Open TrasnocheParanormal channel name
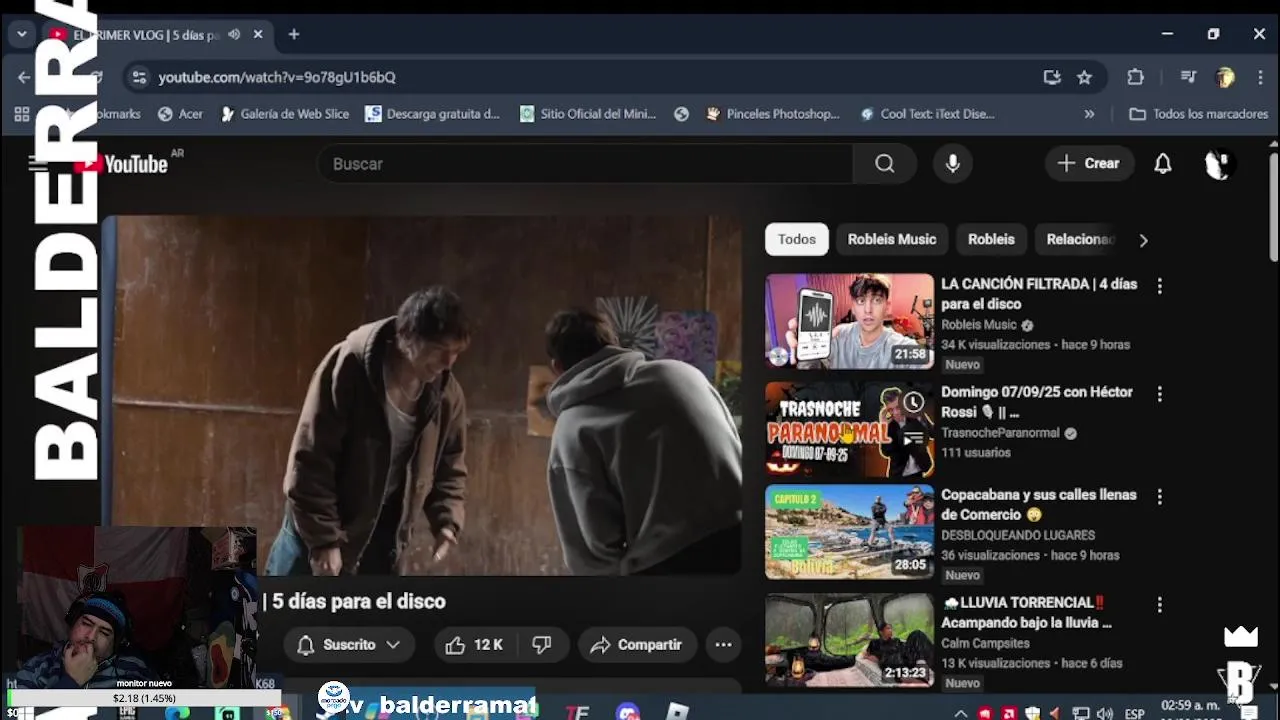The height and width of the screenshot is (720, 1280). [x=1000, y=433]
